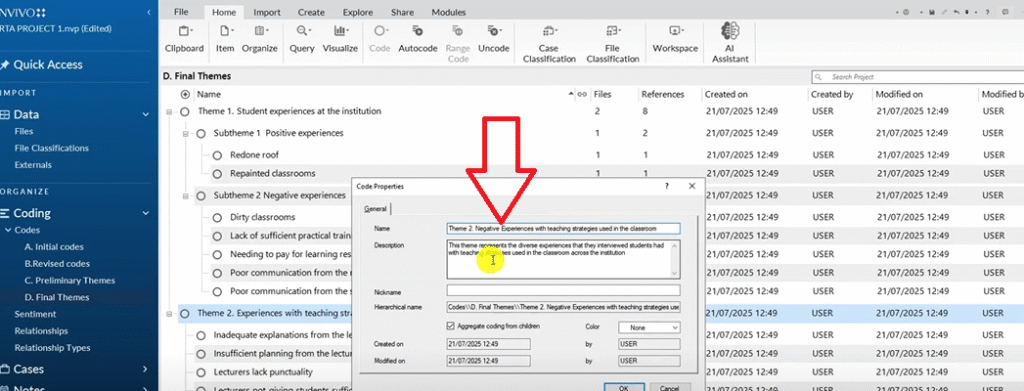Viewport: 1024px width, 391px height.
Task: Collapse the Coding section chevron in sidebar
Action: point(146,213)
